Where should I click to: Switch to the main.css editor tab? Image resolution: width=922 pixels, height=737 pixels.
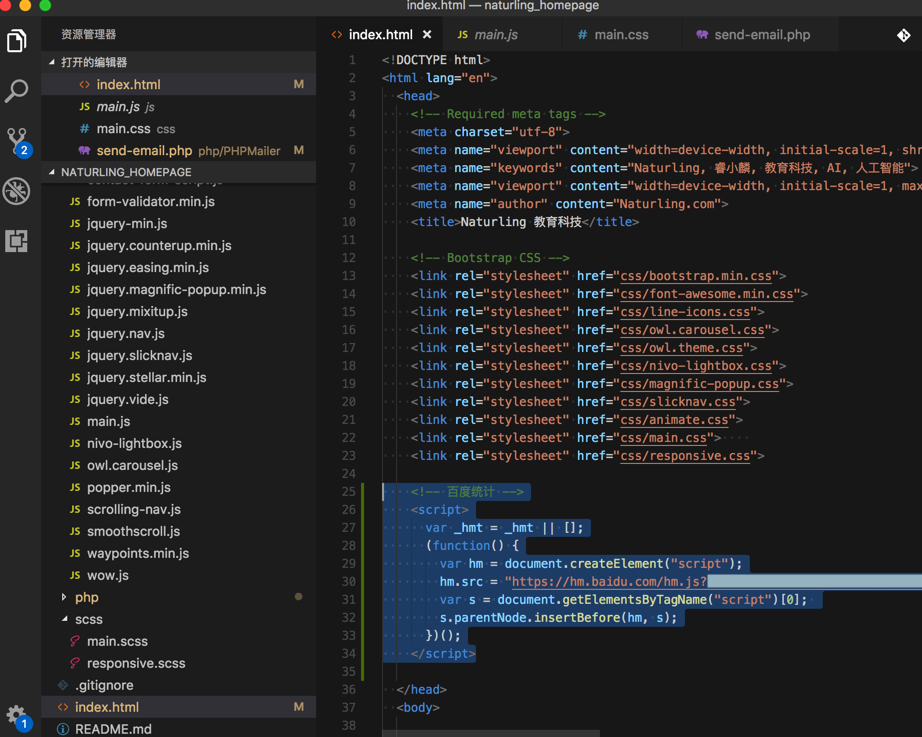tap(620, 35)
